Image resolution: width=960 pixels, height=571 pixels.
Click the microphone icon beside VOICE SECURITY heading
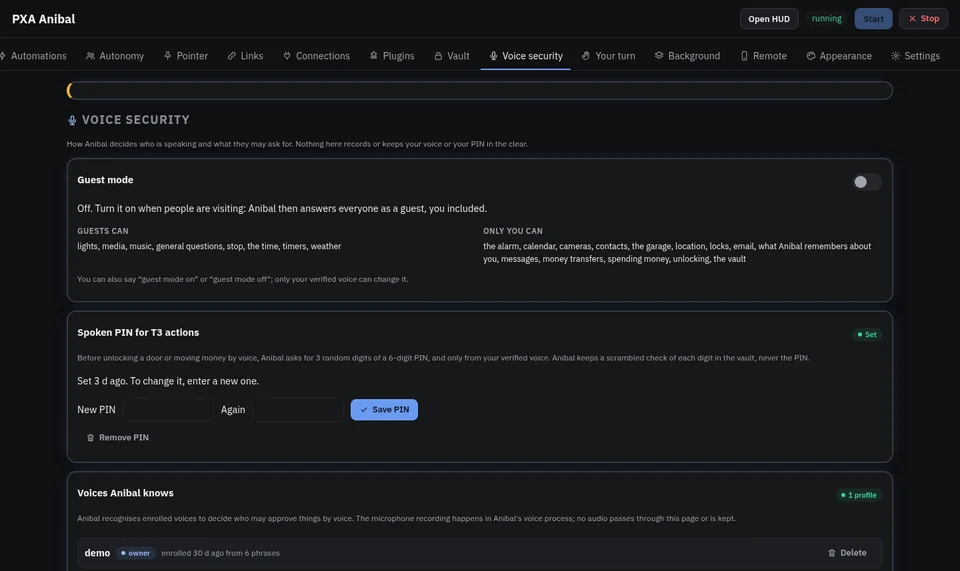point(72,121)
